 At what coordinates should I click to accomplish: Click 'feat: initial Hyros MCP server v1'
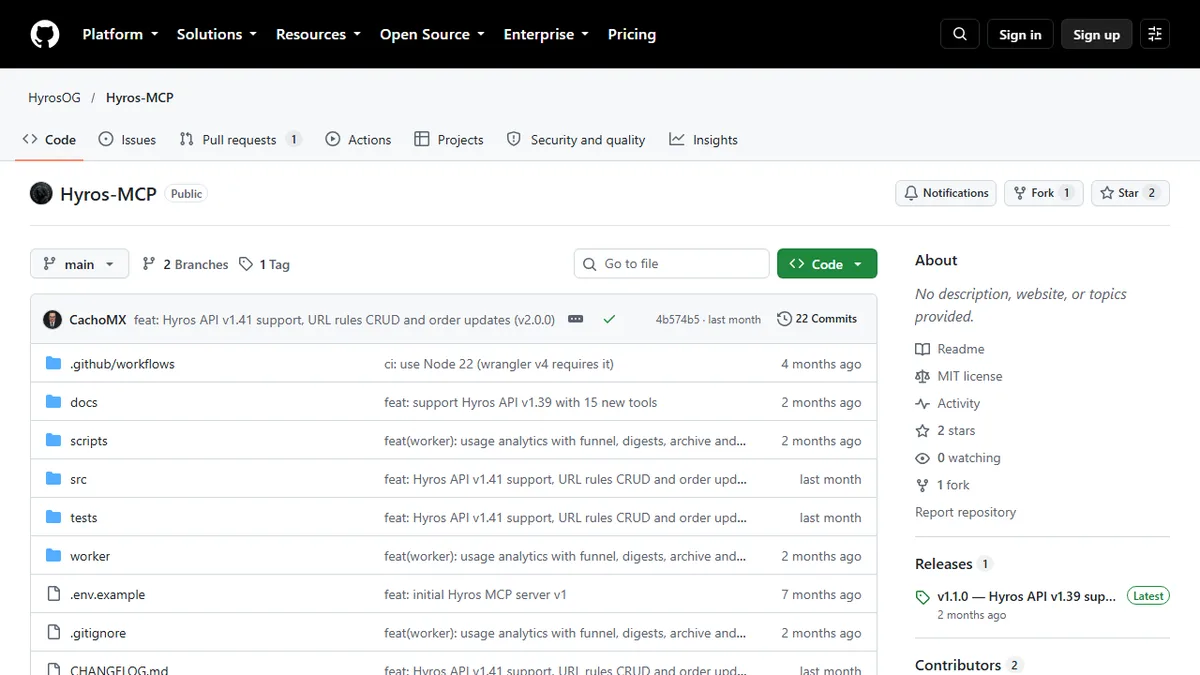475,594
